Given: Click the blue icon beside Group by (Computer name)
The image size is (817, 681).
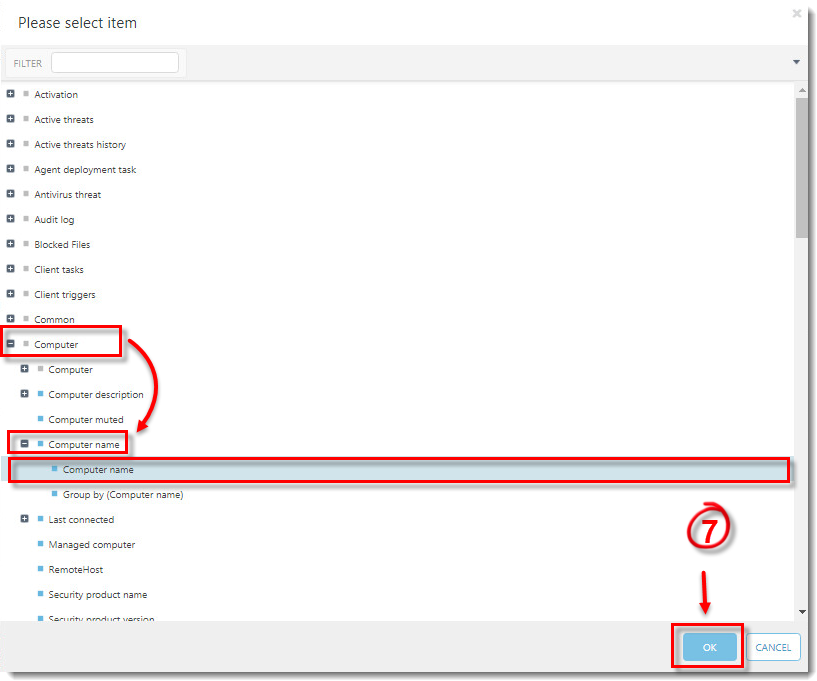Looking at the screenshot, I should 54,493.
